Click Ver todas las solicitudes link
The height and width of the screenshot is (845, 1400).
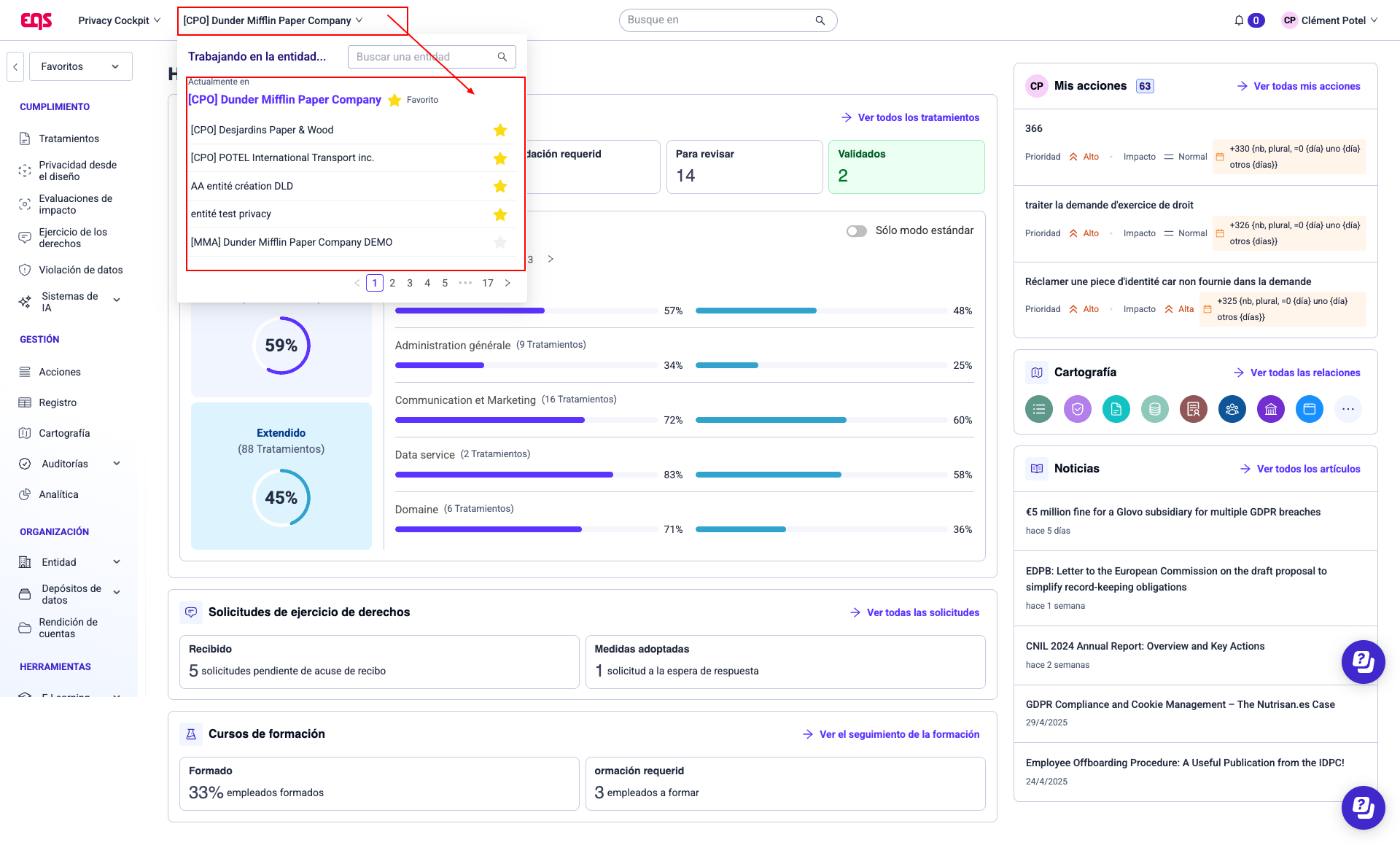coord(914,612)
